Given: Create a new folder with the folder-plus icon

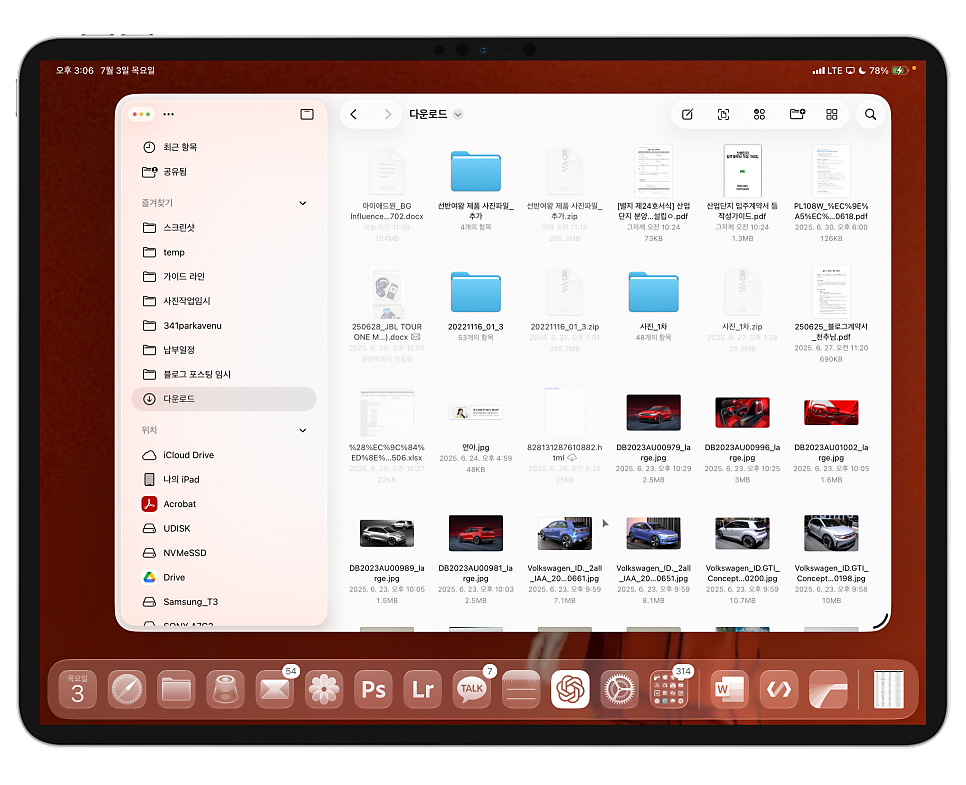Looking at the screenshot, I should tap(797, 114).
